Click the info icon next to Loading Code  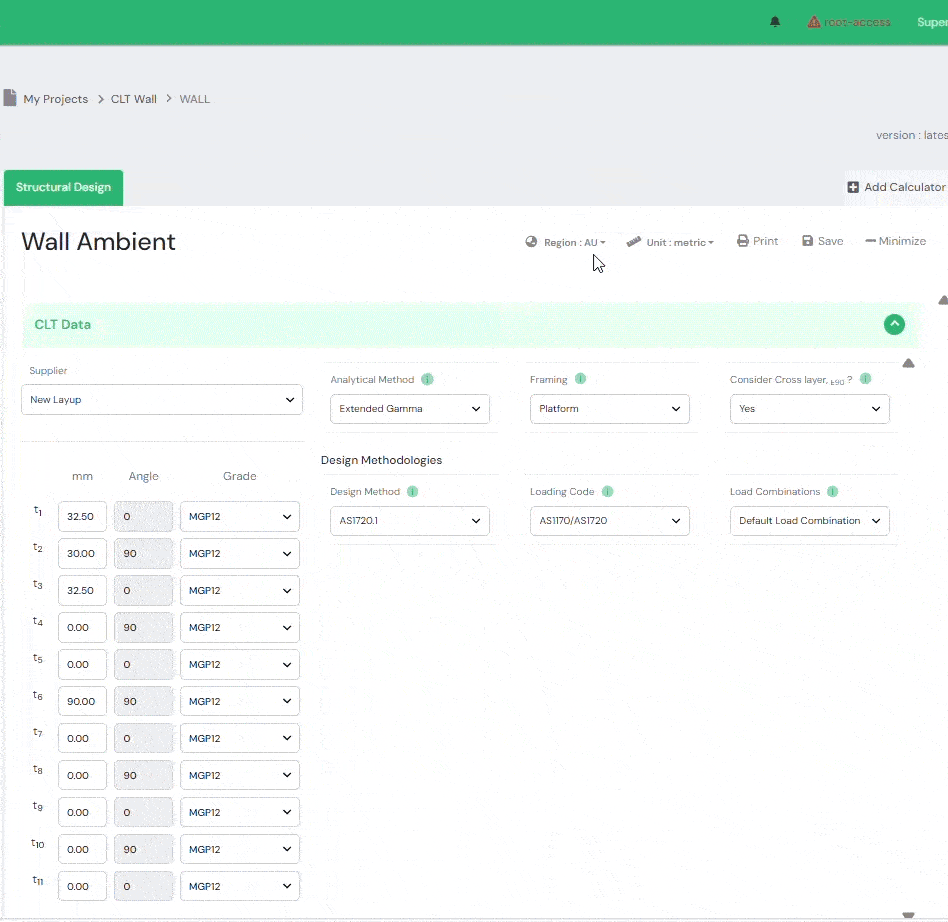(608, 492)
